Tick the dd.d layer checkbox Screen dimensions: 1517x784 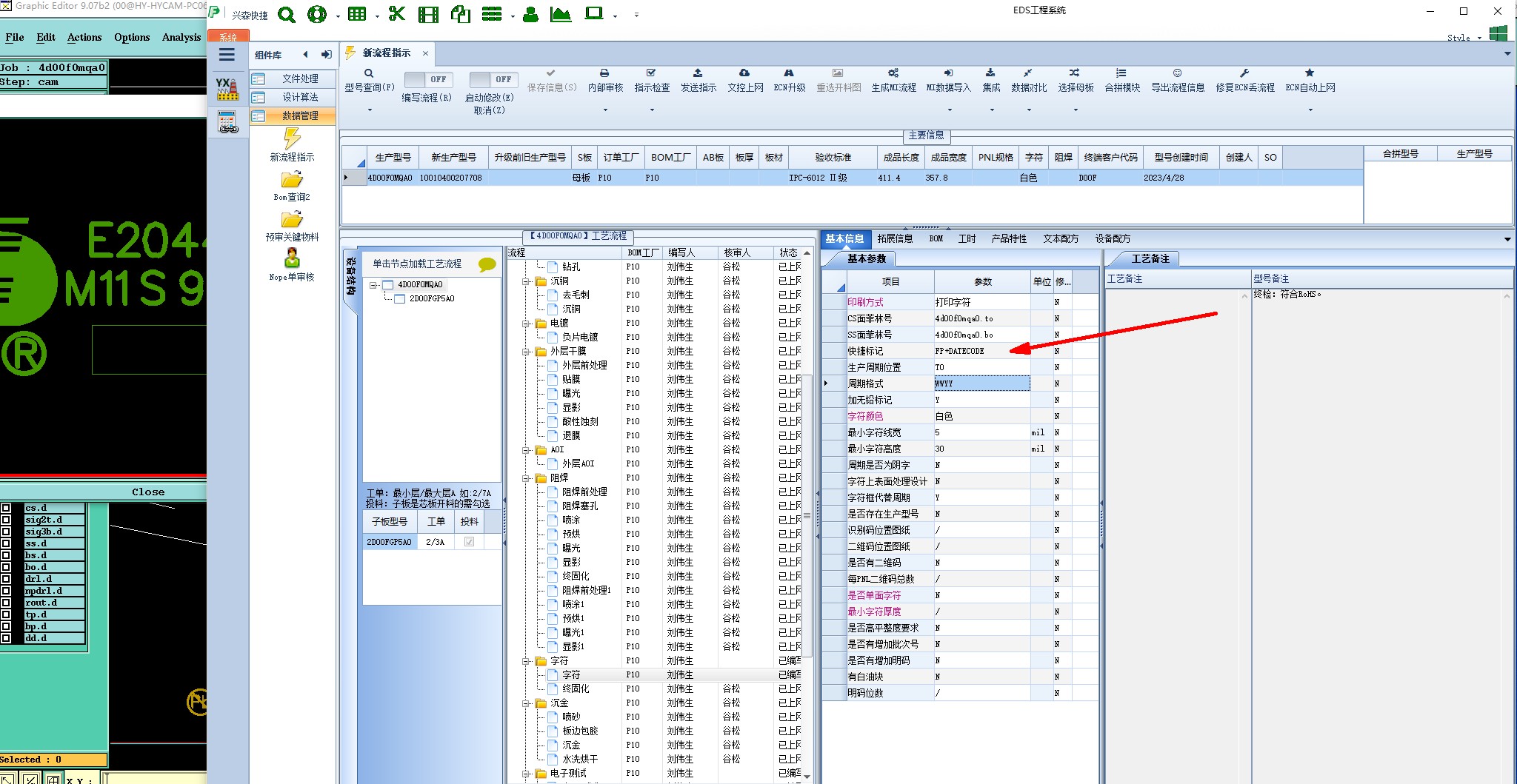coord(7,638)
